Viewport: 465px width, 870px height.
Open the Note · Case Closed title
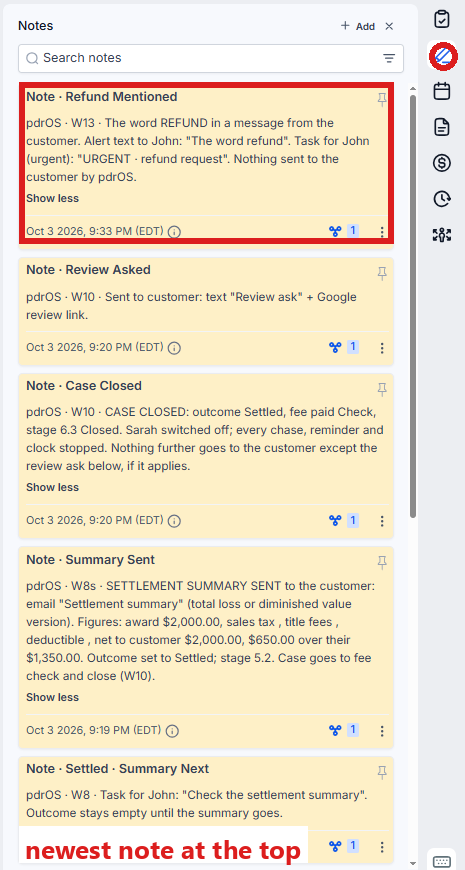tap(84, 386)
